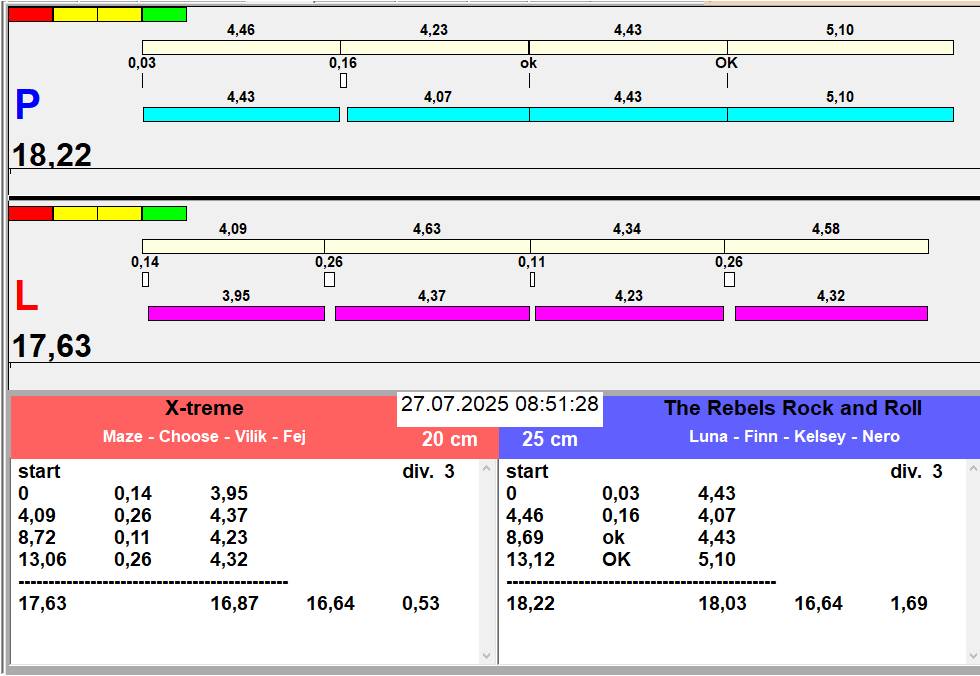
Task: Click the marker box below 0,14 in L lane
Action: click(145, 280)
